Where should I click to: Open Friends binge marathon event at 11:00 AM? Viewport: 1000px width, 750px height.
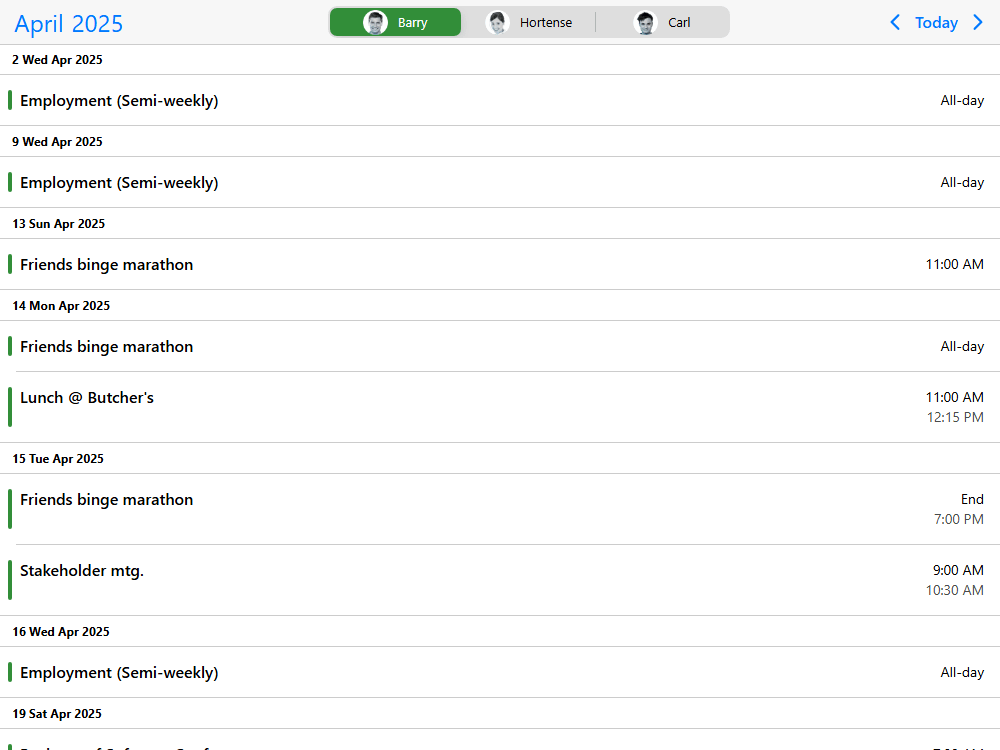click(500, 264)
